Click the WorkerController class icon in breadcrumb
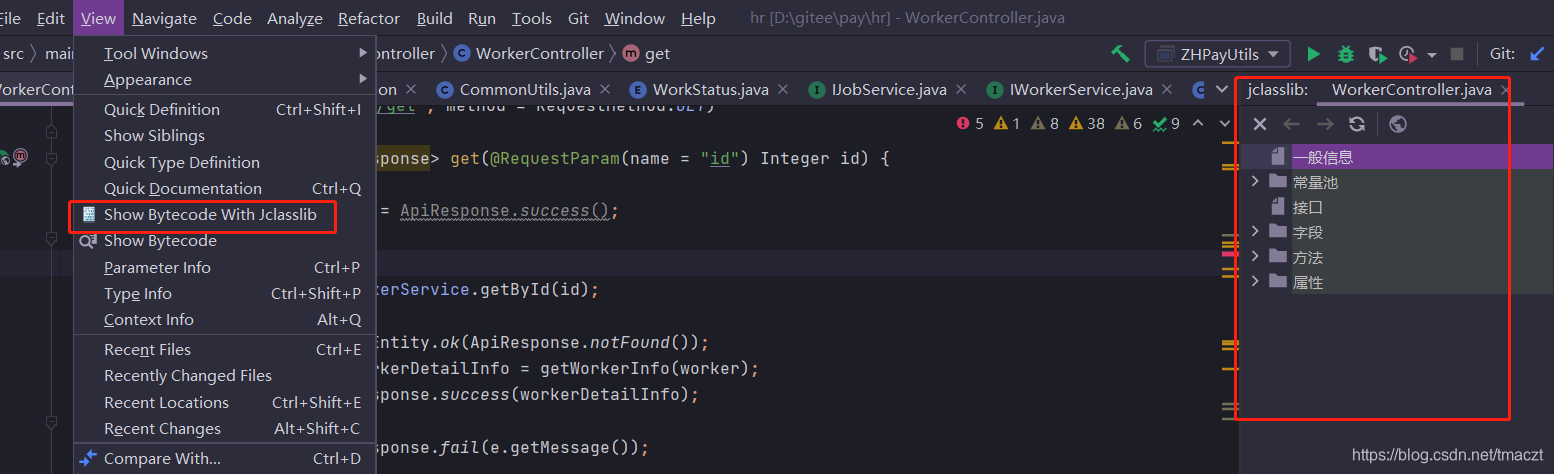1554x474 pixels. (461, 54)
